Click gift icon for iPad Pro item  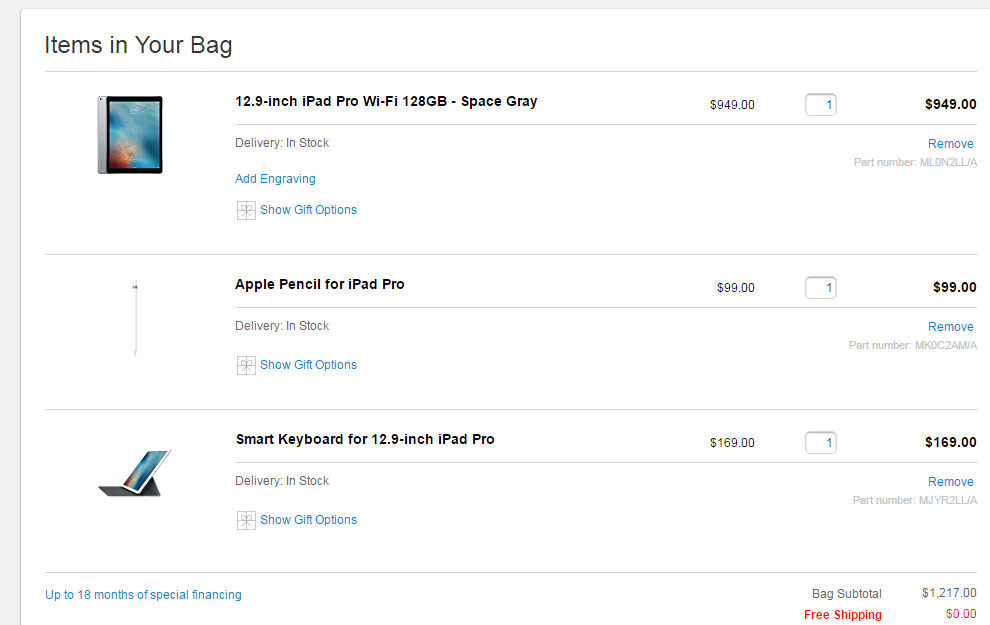246,210
